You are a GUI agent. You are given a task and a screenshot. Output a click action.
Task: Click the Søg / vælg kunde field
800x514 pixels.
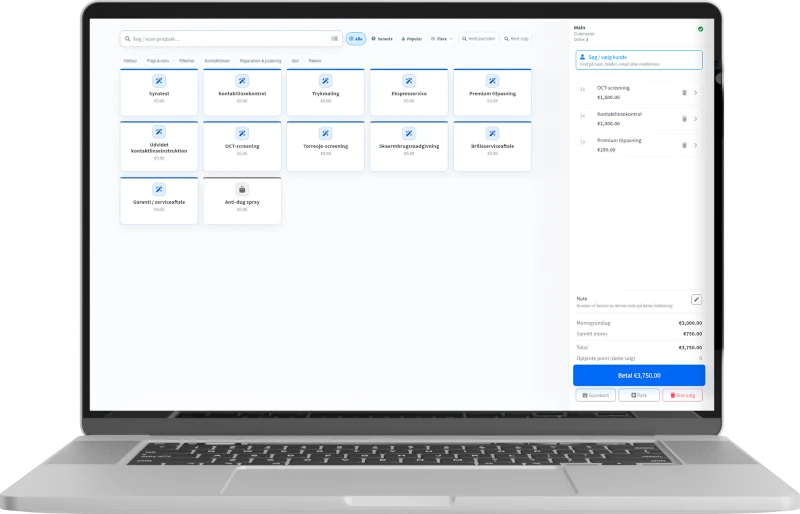click(x=639, y=60)
